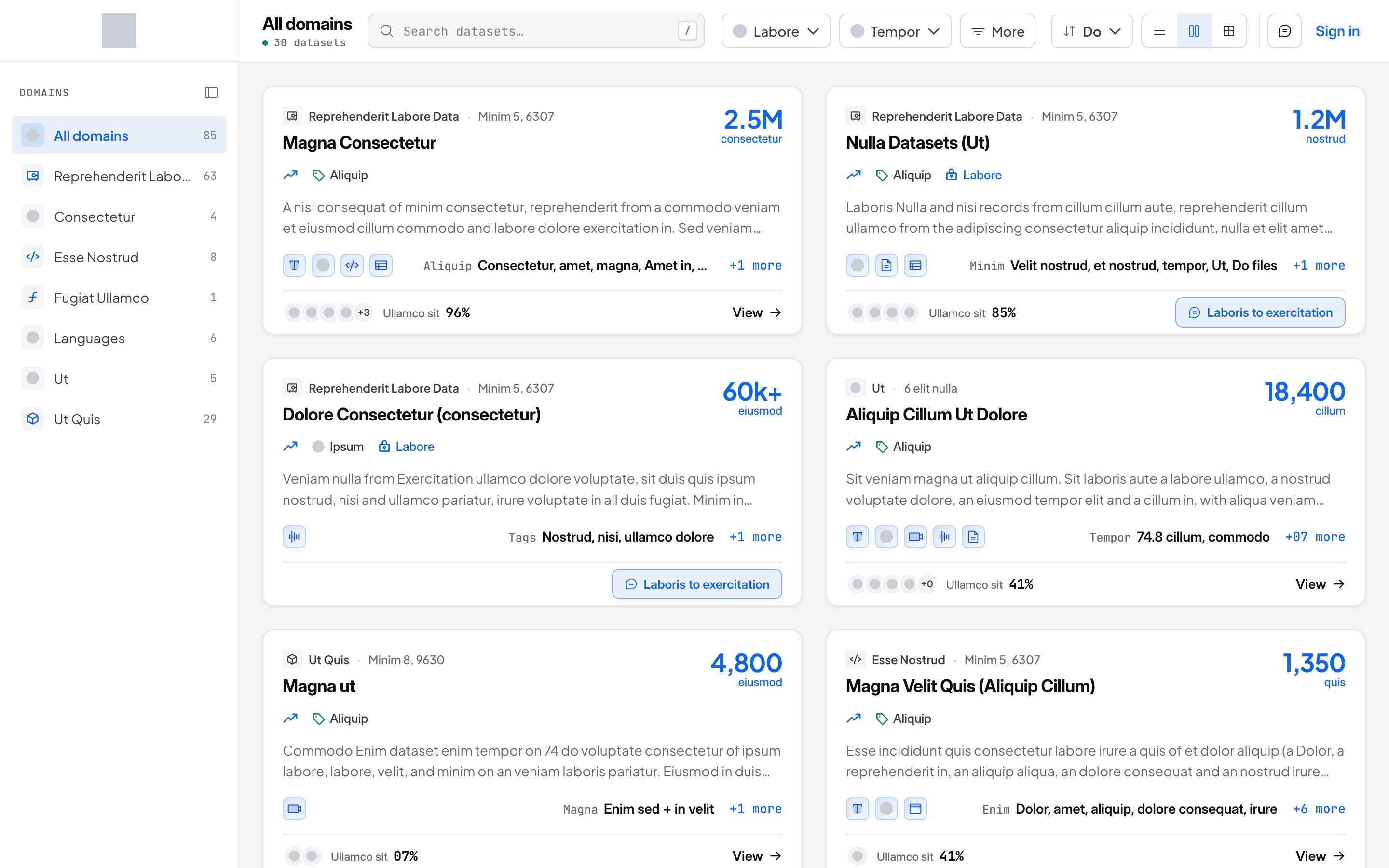Focus the Search datasets input field
Viewport: 1389px width, 868px height.
(x=536, y=31)
